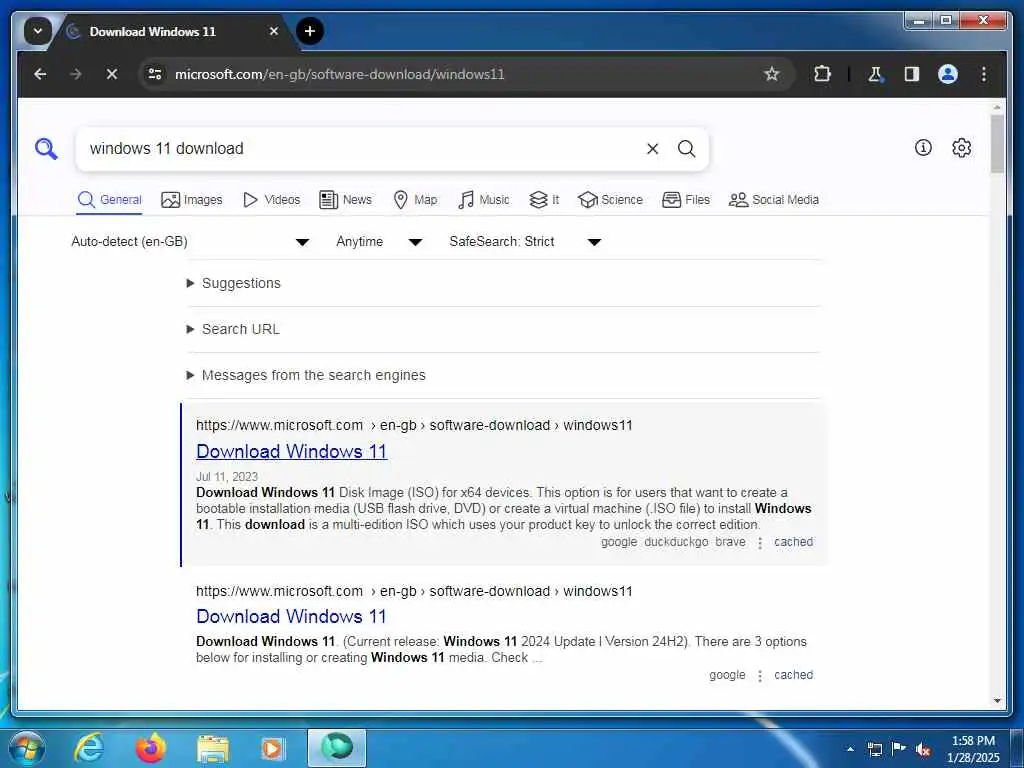Viewport: 1024px width, 768px height.
Task: Switch to the Music category
Action: 483,200
